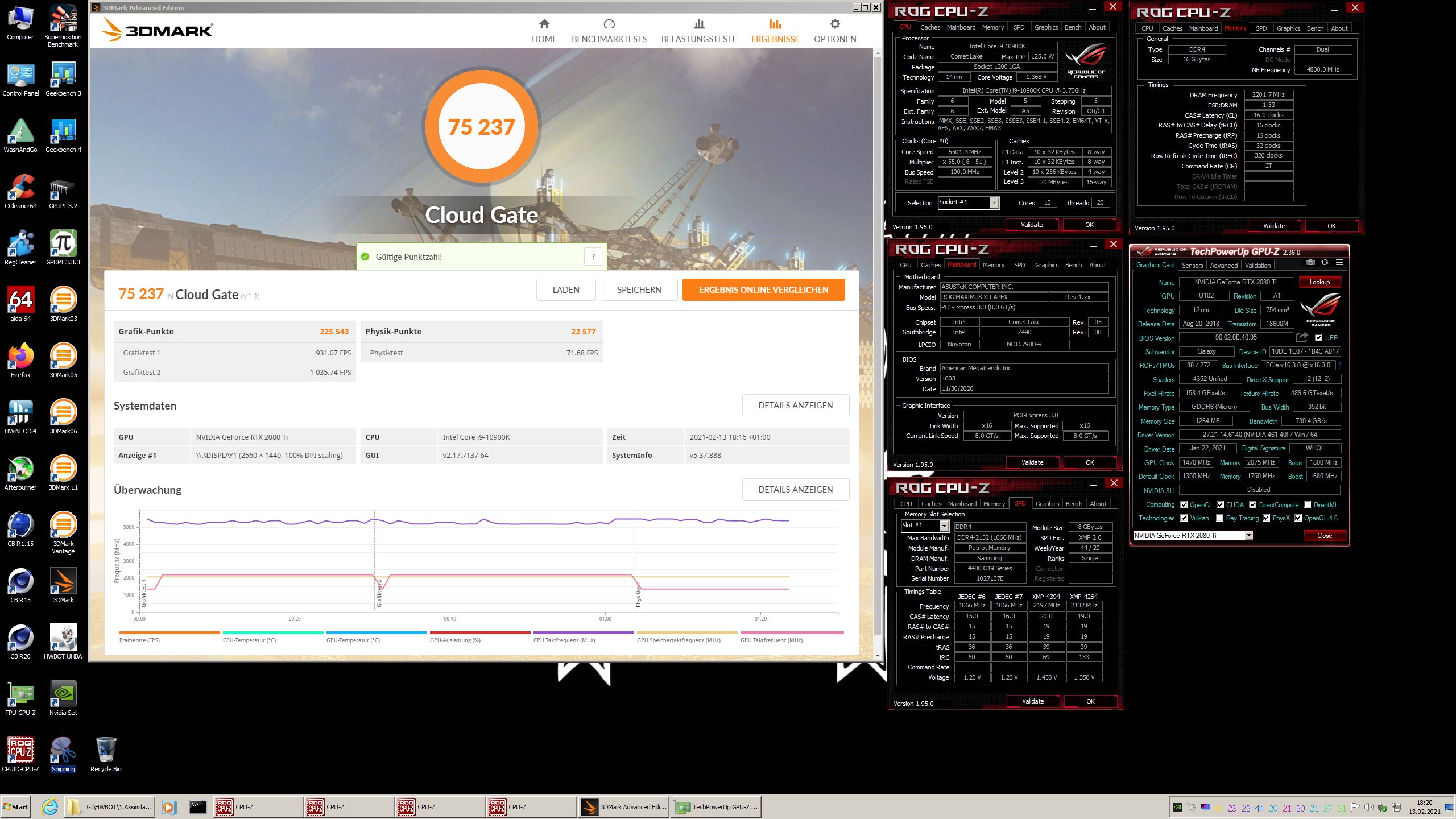
Task: Click the GPU-Z refresh icon
Action: point(1325,262)
